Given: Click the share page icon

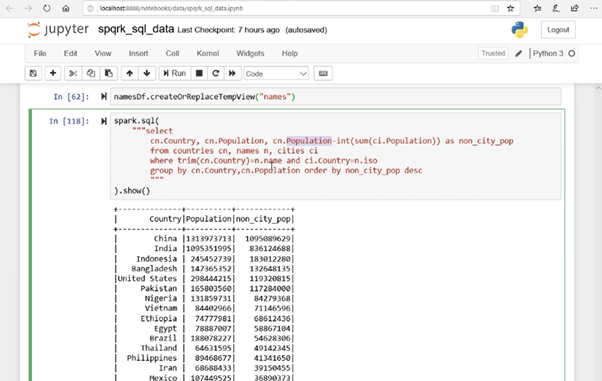Looking at the screenshot, I should pos(575,8).
